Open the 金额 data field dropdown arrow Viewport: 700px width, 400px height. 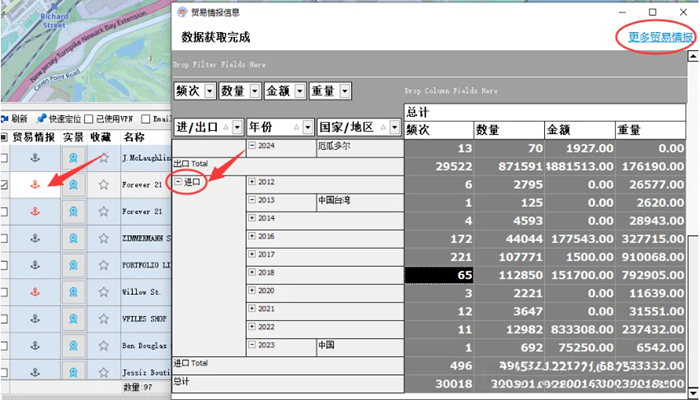tap(300, 91)
